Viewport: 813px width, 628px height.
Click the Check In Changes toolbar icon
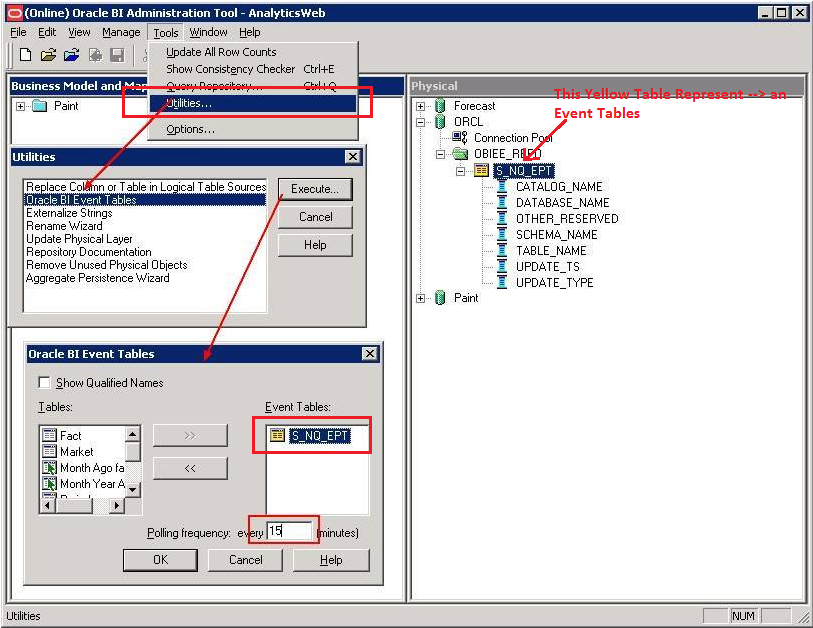95,55
